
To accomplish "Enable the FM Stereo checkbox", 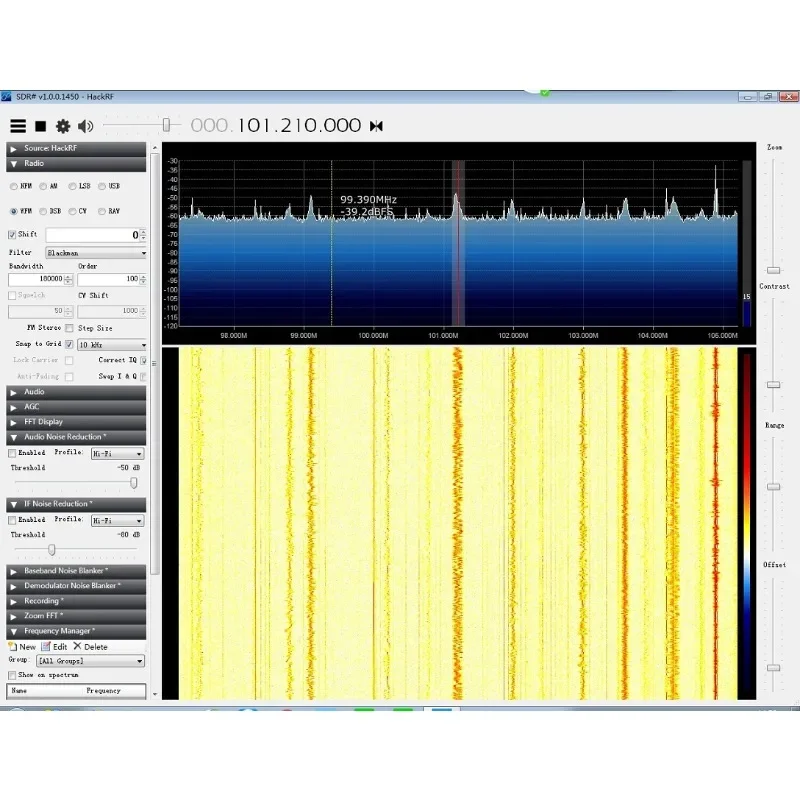I will click(69, 328).
